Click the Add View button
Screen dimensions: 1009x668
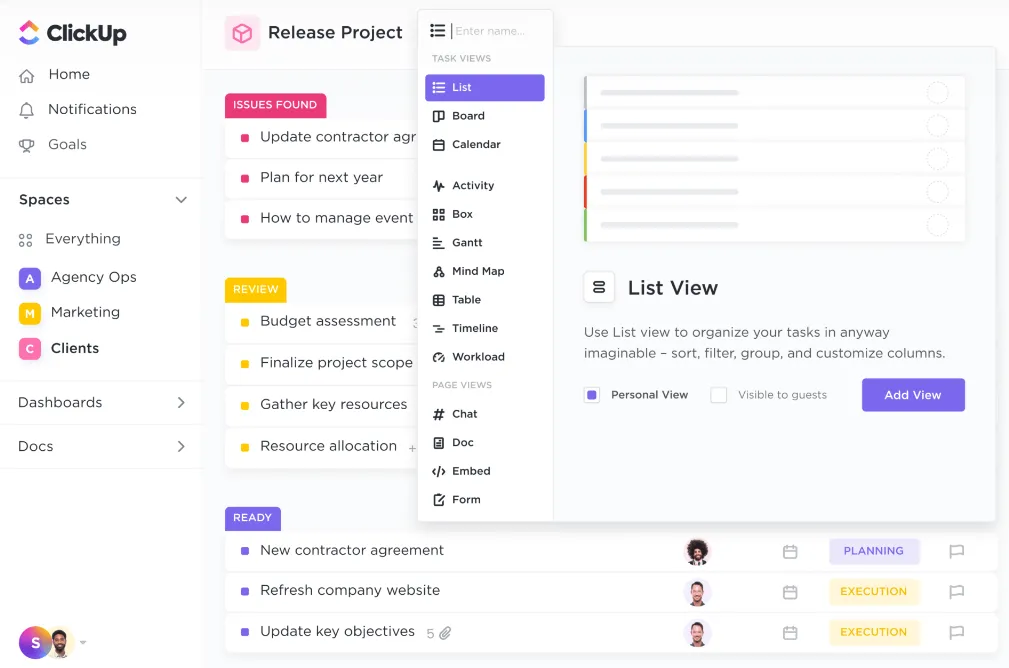coord(913,395)
